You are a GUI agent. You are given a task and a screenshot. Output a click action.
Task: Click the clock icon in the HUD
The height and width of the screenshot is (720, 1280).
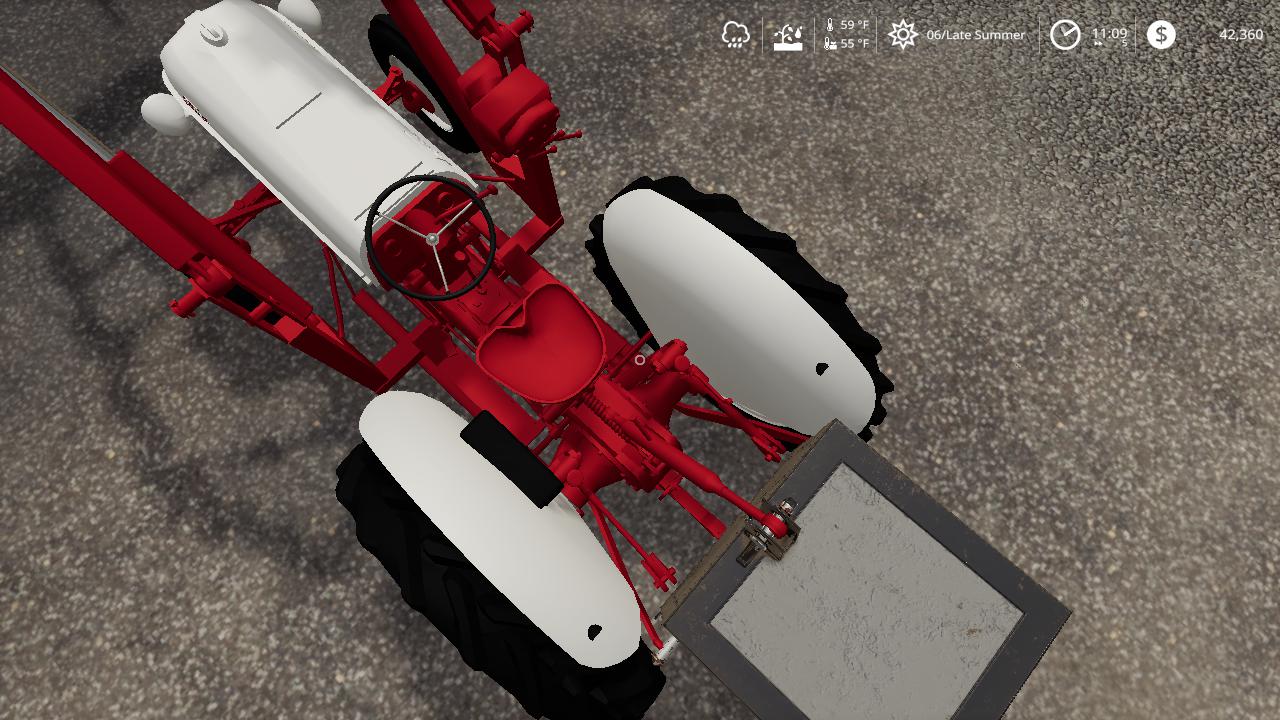1065,35
